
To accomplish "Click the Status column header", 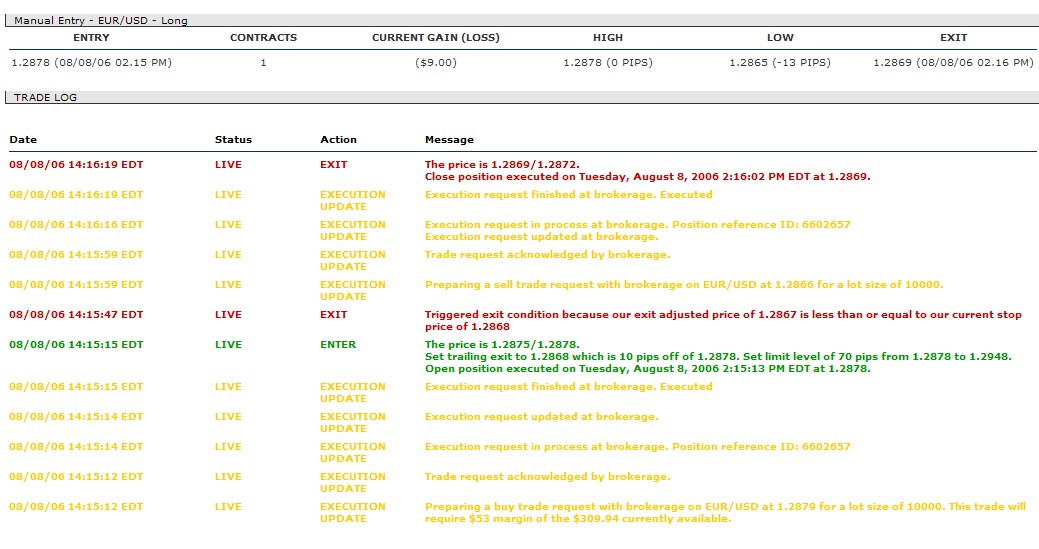I will [233, 140].
